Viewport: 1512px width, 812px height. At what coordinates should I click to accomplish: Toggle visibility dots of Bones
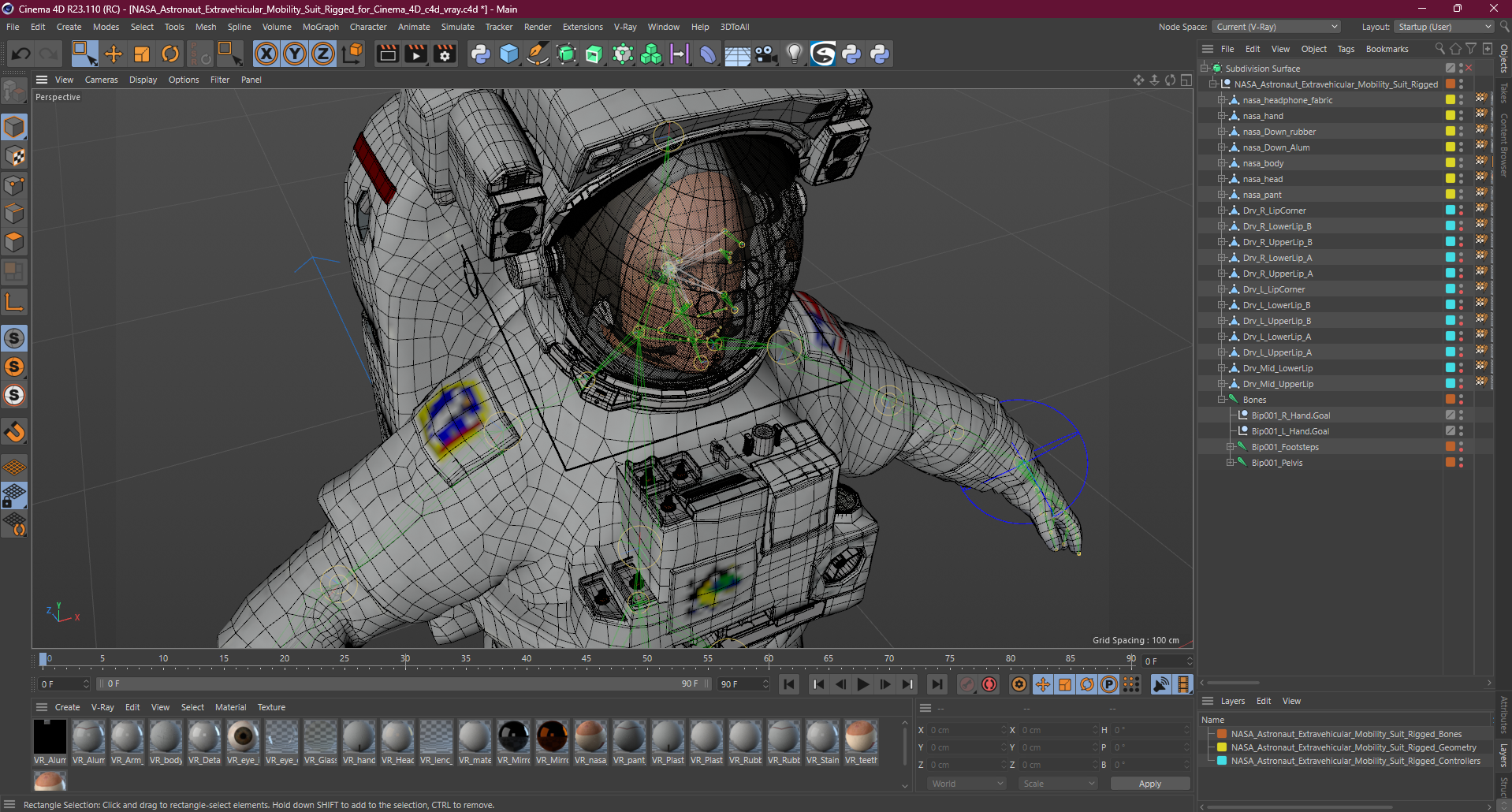(1461, 400)
